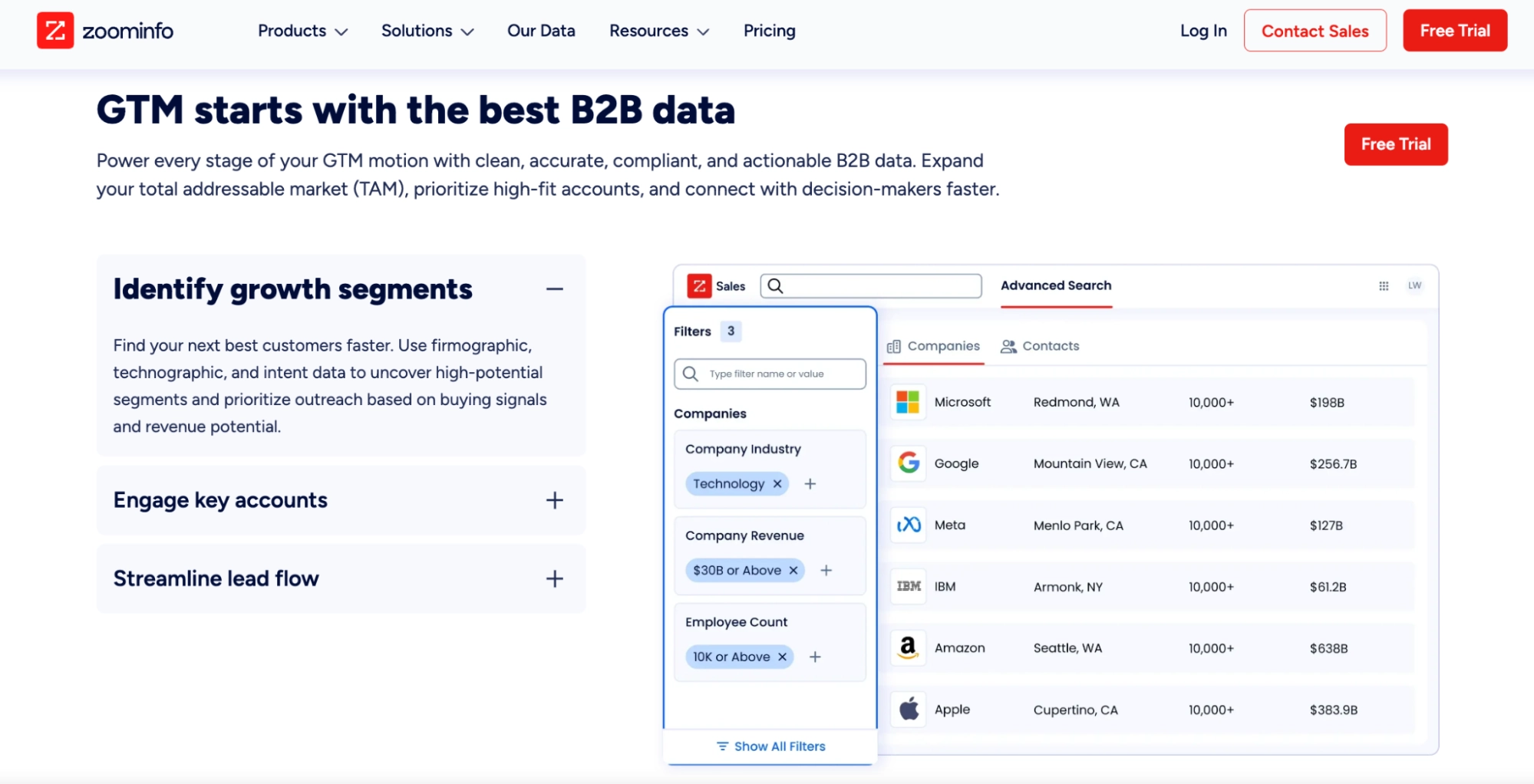Viewport: 1534px width, 784px height.
Task: Click the Apple company name
Action: click(952, 710)
